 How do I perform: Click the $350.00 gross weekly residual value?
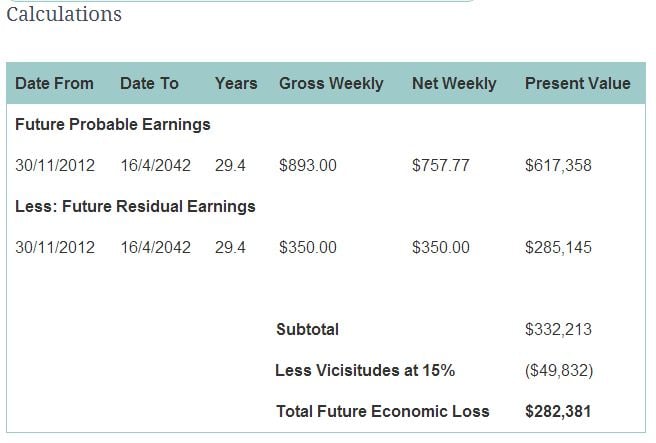(308, 247)
